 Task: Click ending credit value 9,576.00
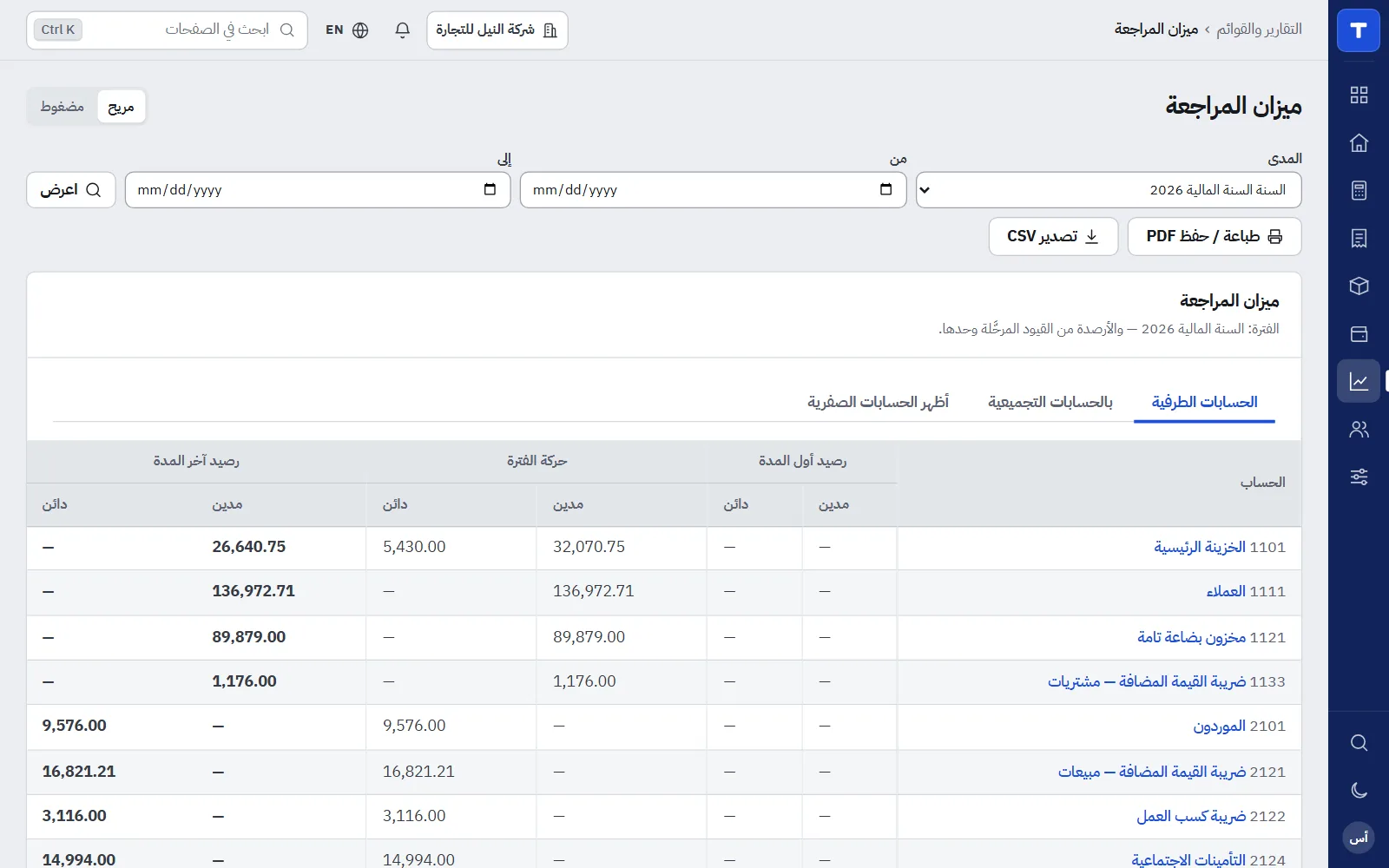[75, 726]
